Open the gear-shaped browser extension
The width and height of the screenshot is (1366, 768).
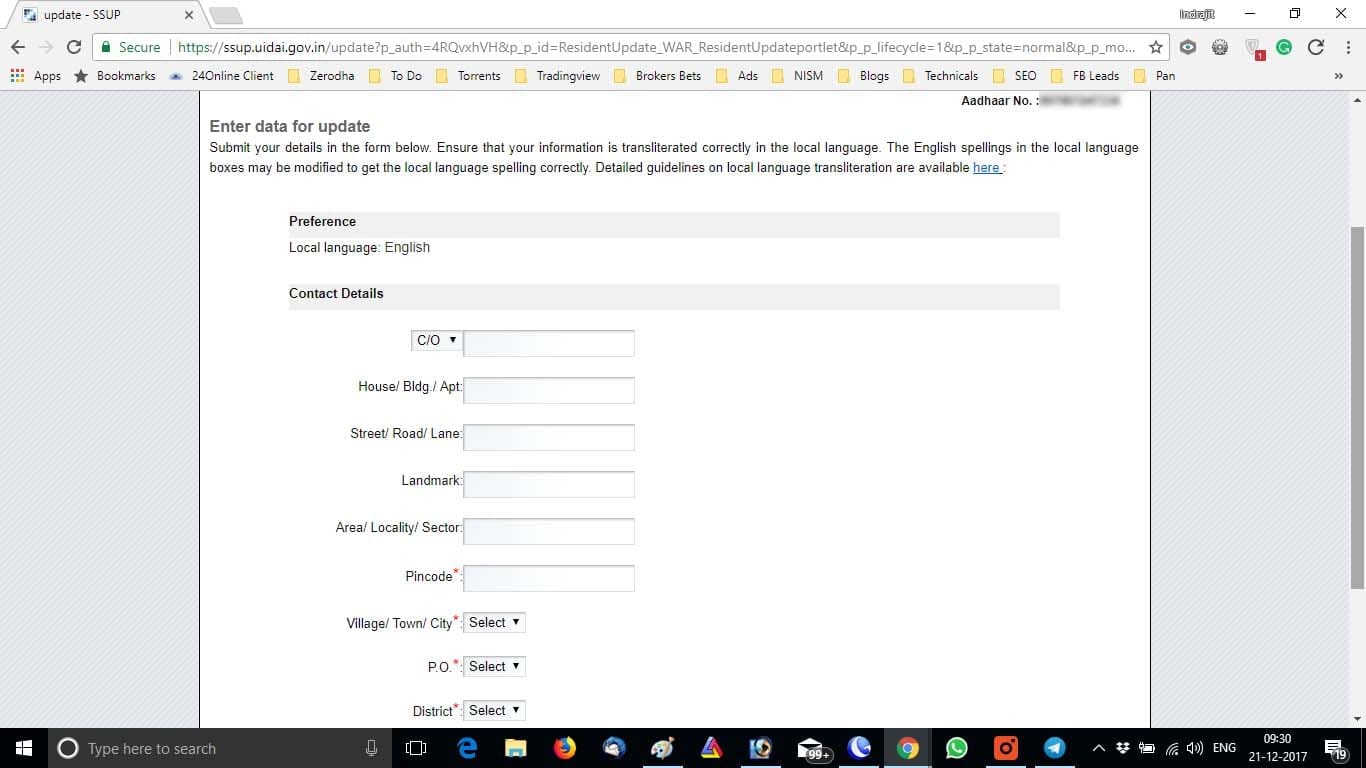[1220, 46]
